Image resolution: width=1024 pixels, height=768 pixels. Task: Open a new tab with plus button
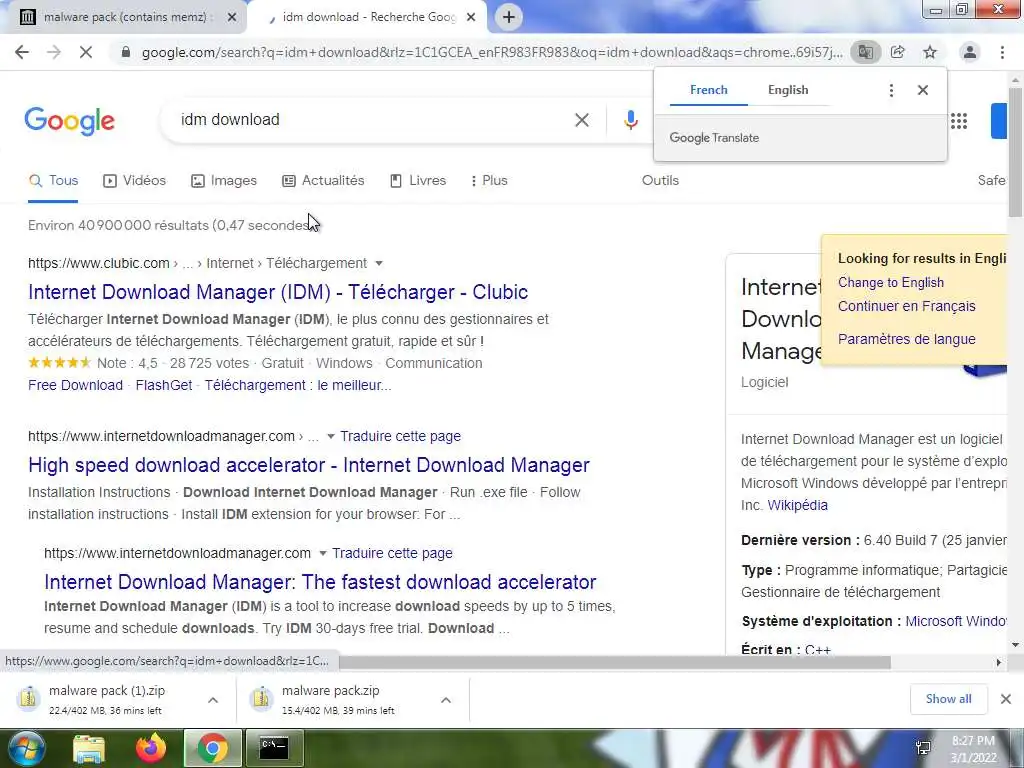pyautogui.click(x=509, y=17)
